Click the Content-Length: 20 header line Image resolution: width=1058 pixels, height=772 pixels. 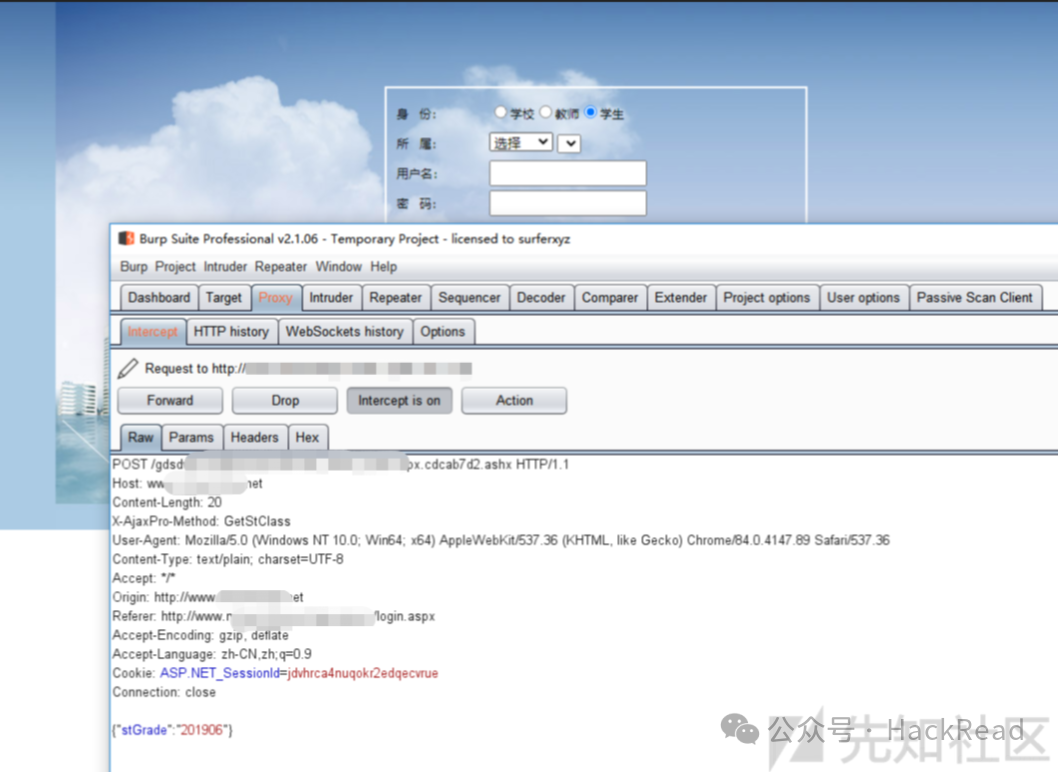click(x=167, y=502)
